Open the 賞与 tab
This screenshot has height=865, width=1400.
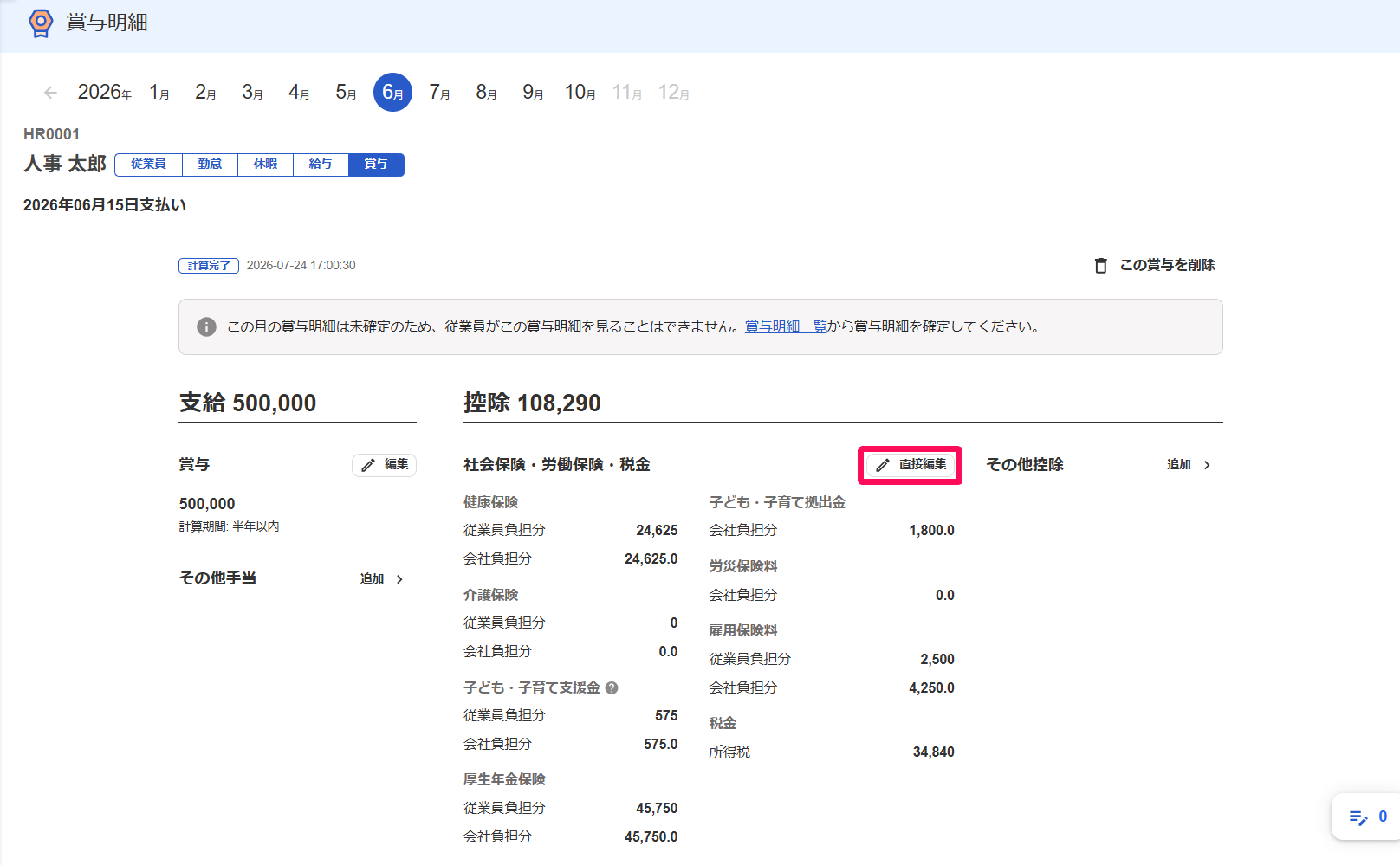tap(376, 165)
